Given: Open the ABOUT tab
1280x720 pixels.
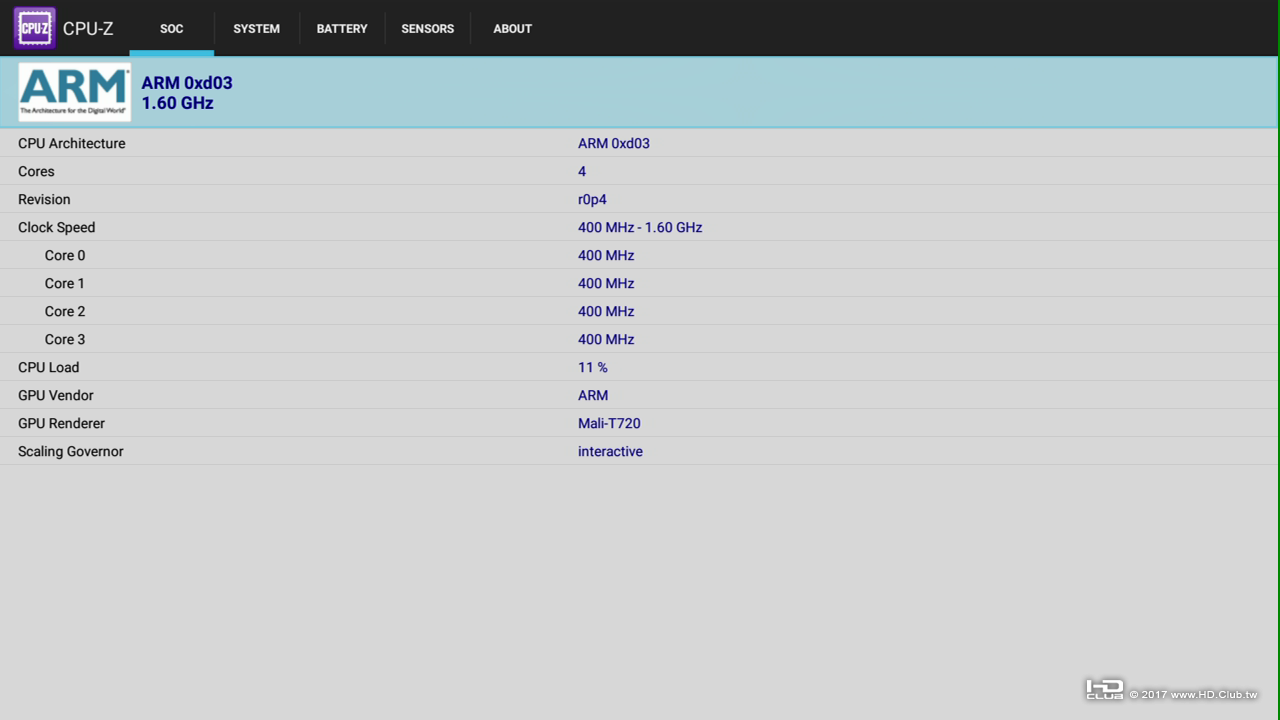Looking at the screenshot, I should [512, 28].
